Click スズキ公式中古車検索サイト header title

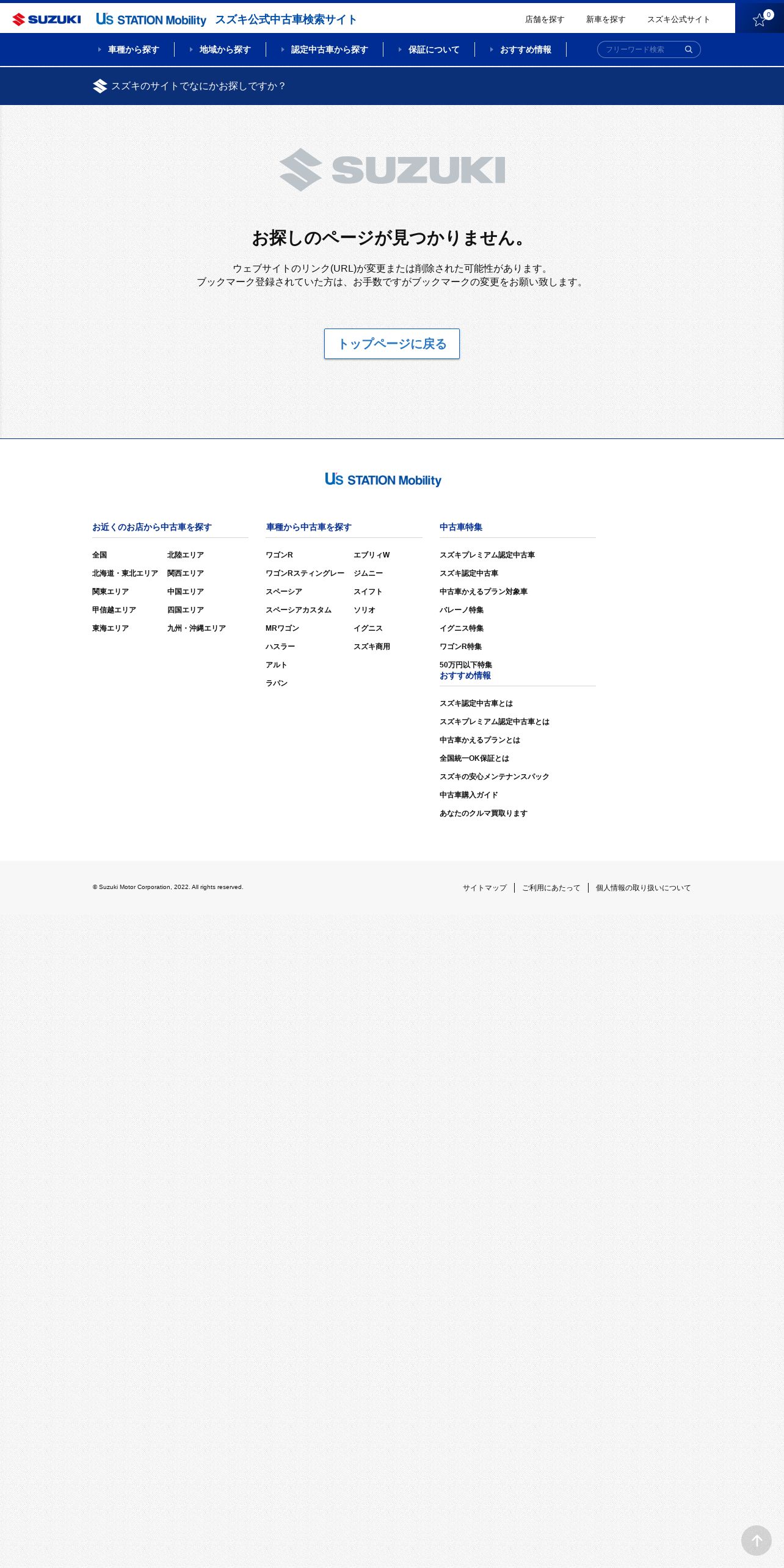point(286,20)
